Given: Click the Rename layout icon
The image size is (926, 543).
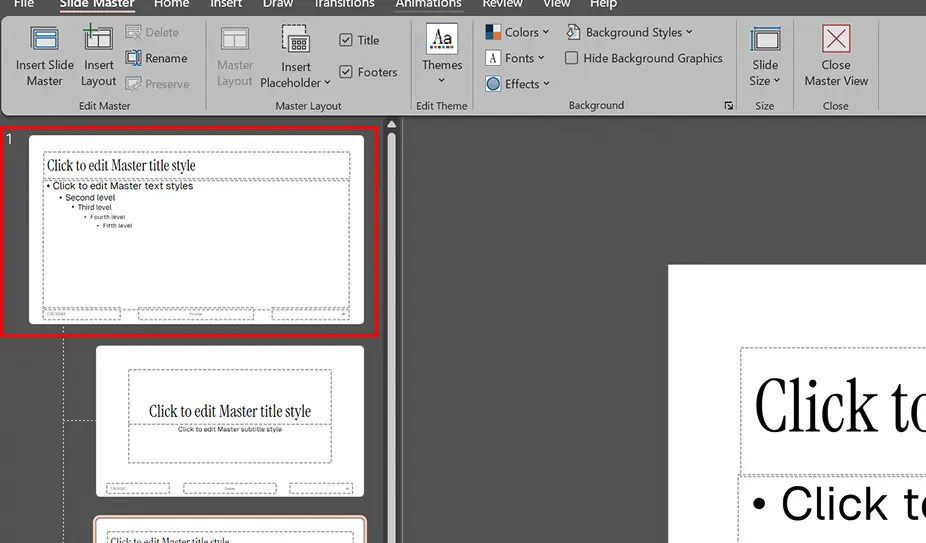Looking at the screenshot, I should coord(133,58).
